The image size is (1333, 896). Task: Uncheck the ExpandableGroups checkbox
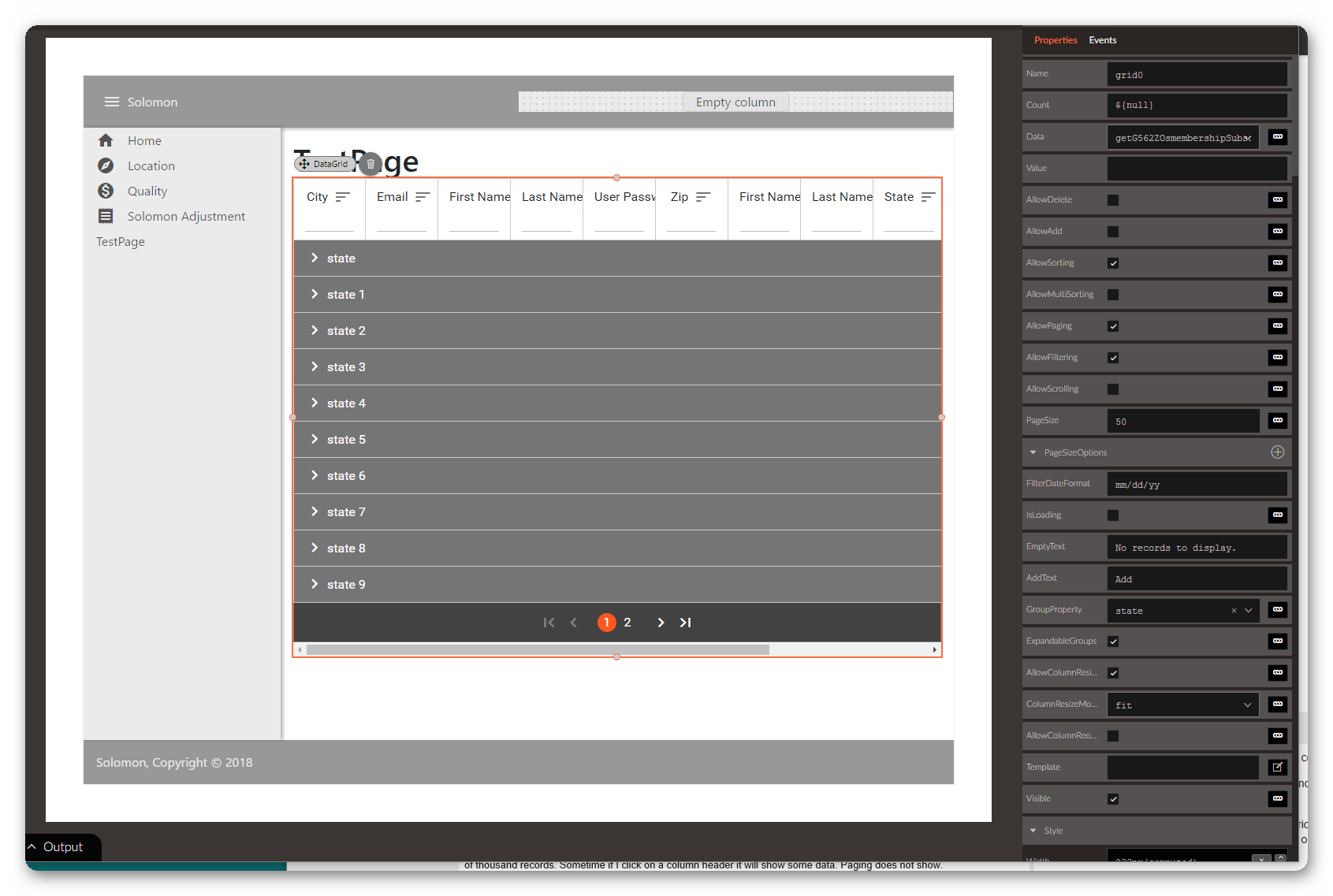pyautogui.click(x=1113, y=641)
